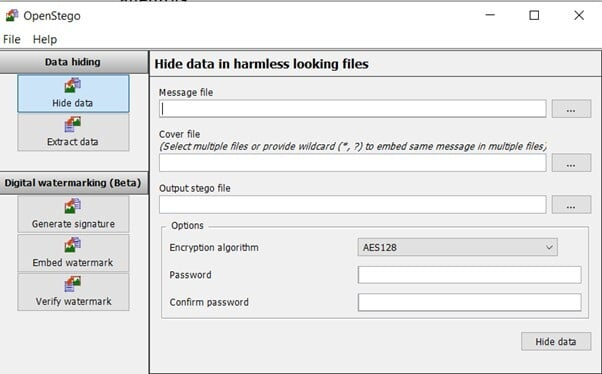Focus the Output stego file field
This screenshot has width=602, height=374.
(x=353, y=205)
